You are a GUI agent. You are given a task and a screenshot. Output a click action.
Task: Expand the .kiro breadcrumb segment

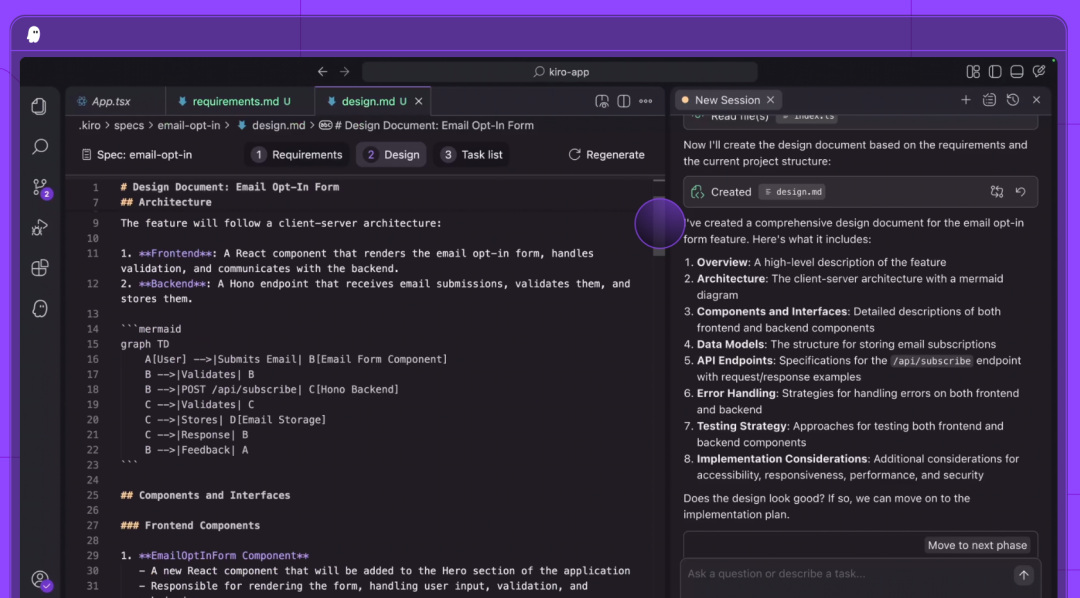pos(90,125)
